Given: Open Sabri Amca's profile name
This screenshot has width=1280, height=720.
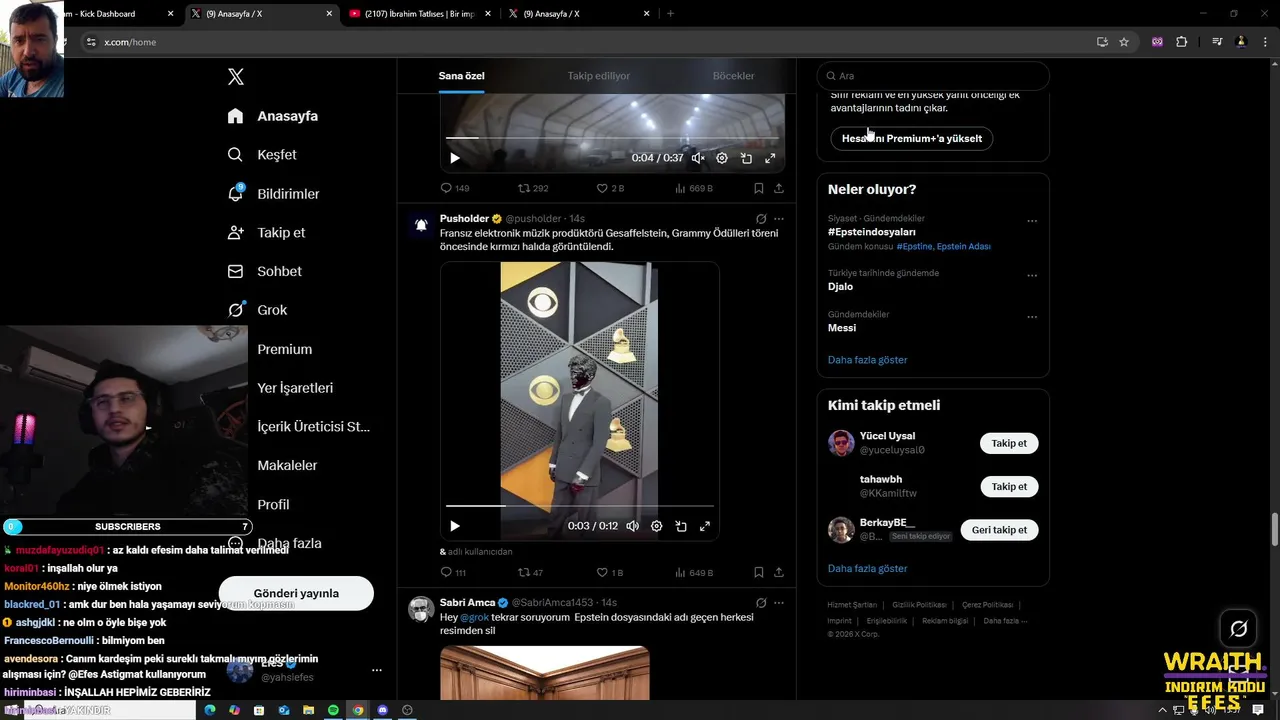Looking at the screenshot, I should point(467,603).
